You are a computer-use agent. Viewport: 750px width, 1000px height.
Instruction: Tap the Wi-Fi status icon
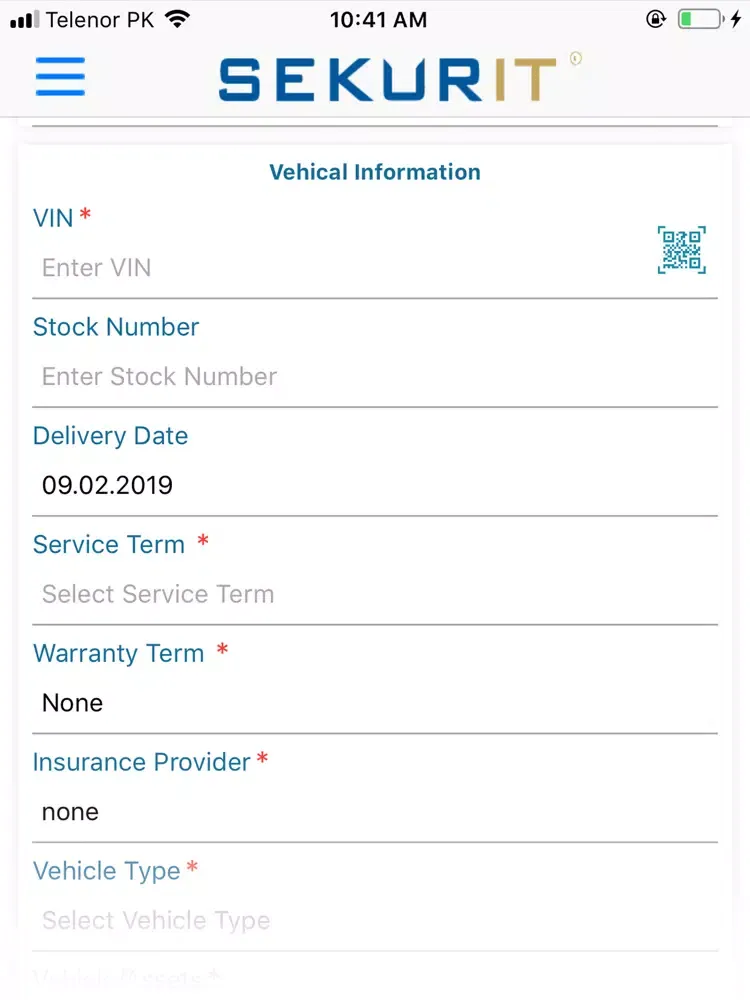(177, 19)
